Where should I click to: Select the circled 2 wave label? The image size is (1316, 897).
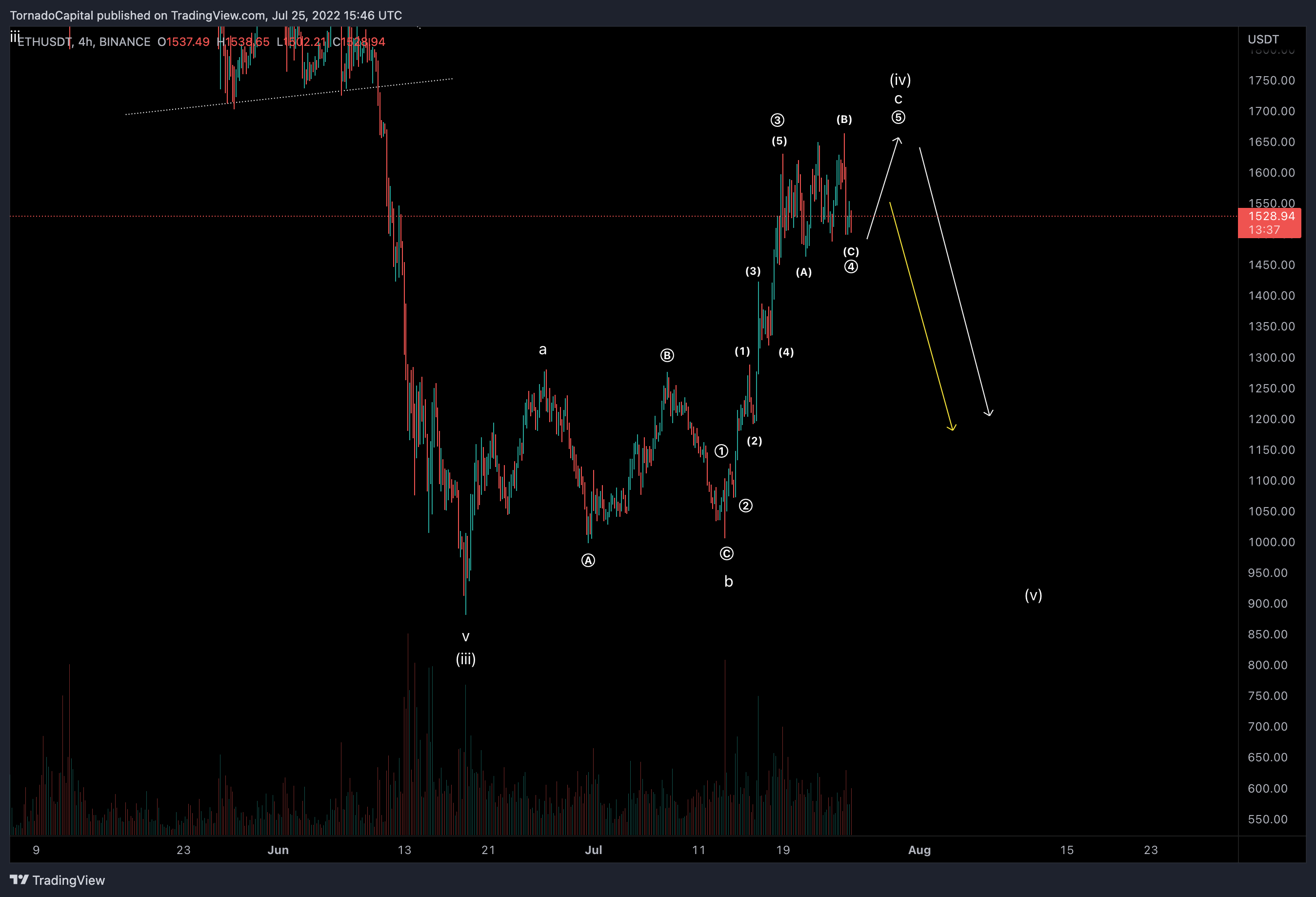click(x=745, y=506)
